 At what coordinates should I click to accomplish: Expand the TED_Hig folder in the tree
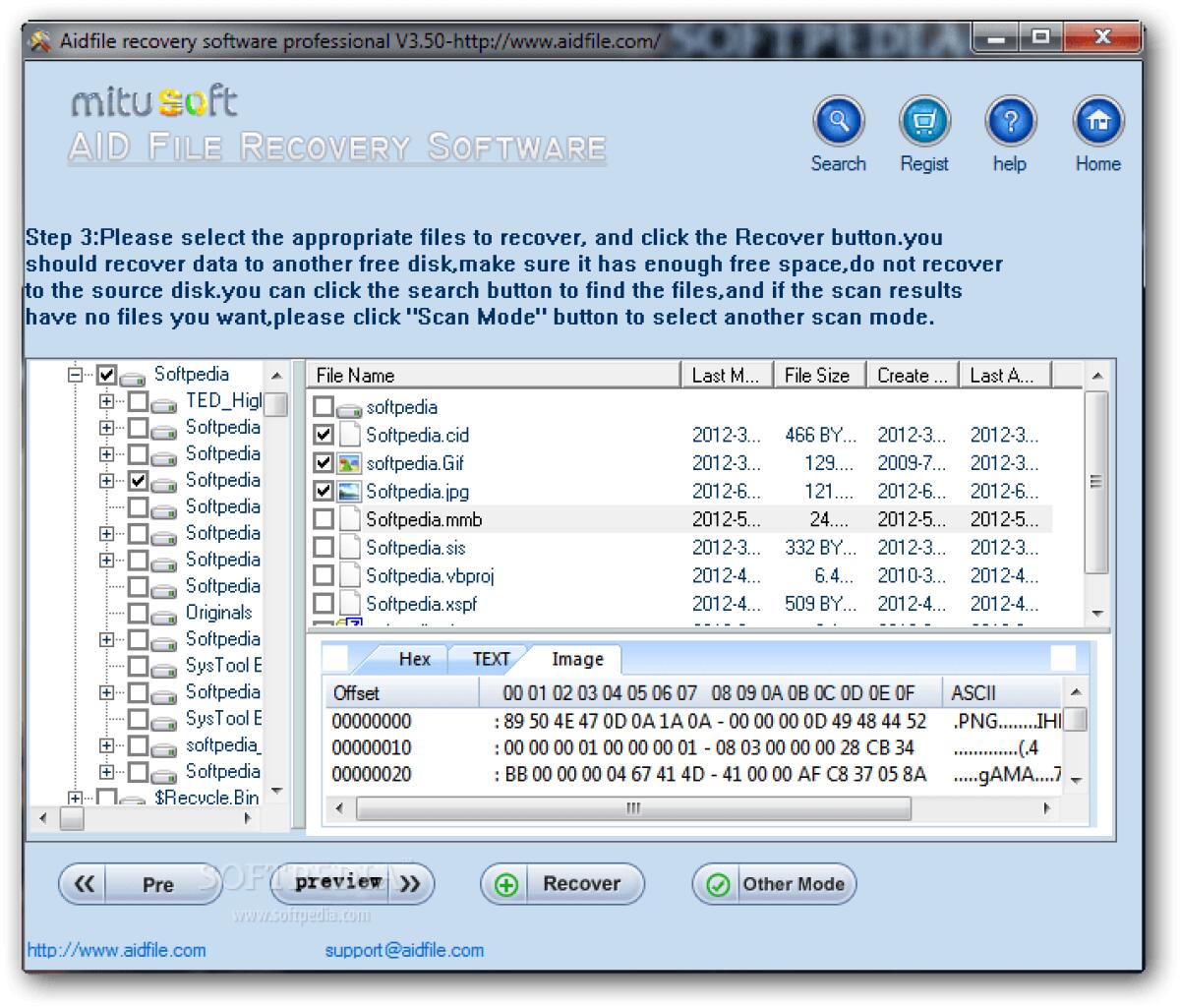106,400
